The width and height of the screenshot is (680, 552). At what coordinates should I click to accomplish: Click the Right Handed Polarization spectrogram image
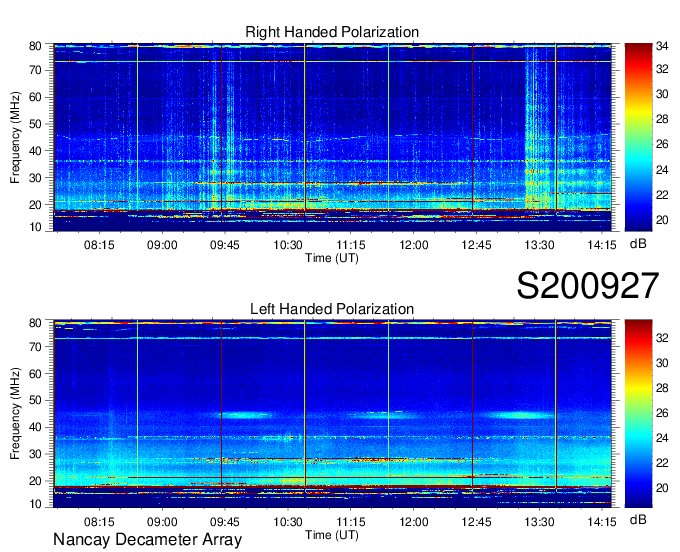click(x=332, y=137)
